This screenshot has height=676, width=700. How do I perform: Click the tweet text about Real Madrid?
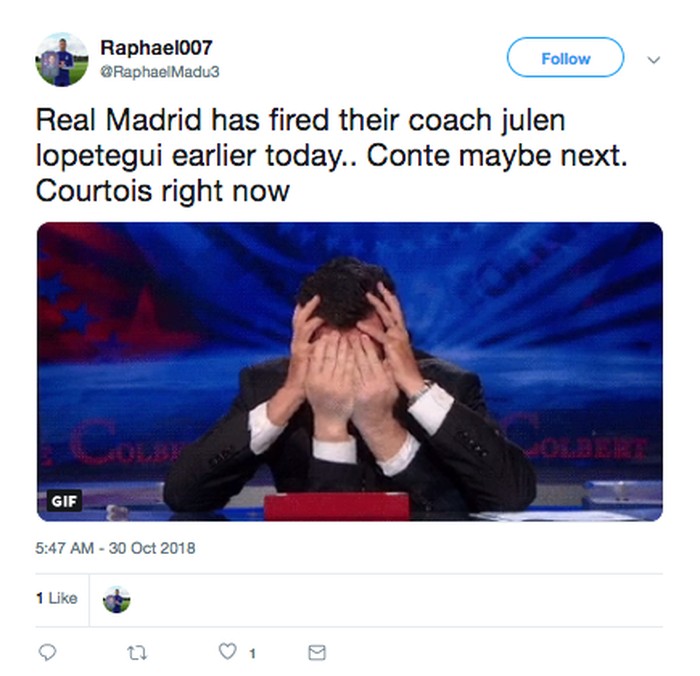click(331, 155)
